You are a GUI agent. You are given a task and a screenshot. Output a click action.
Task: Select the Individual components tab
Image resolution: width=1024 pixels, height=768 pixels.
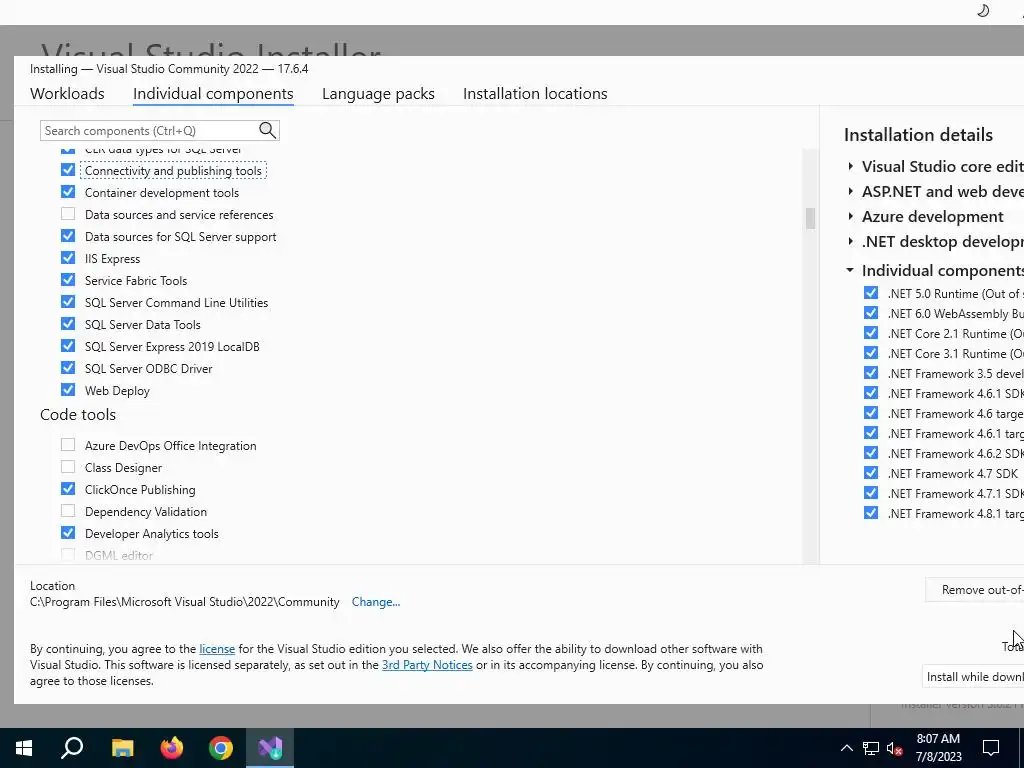pos(213,93)
